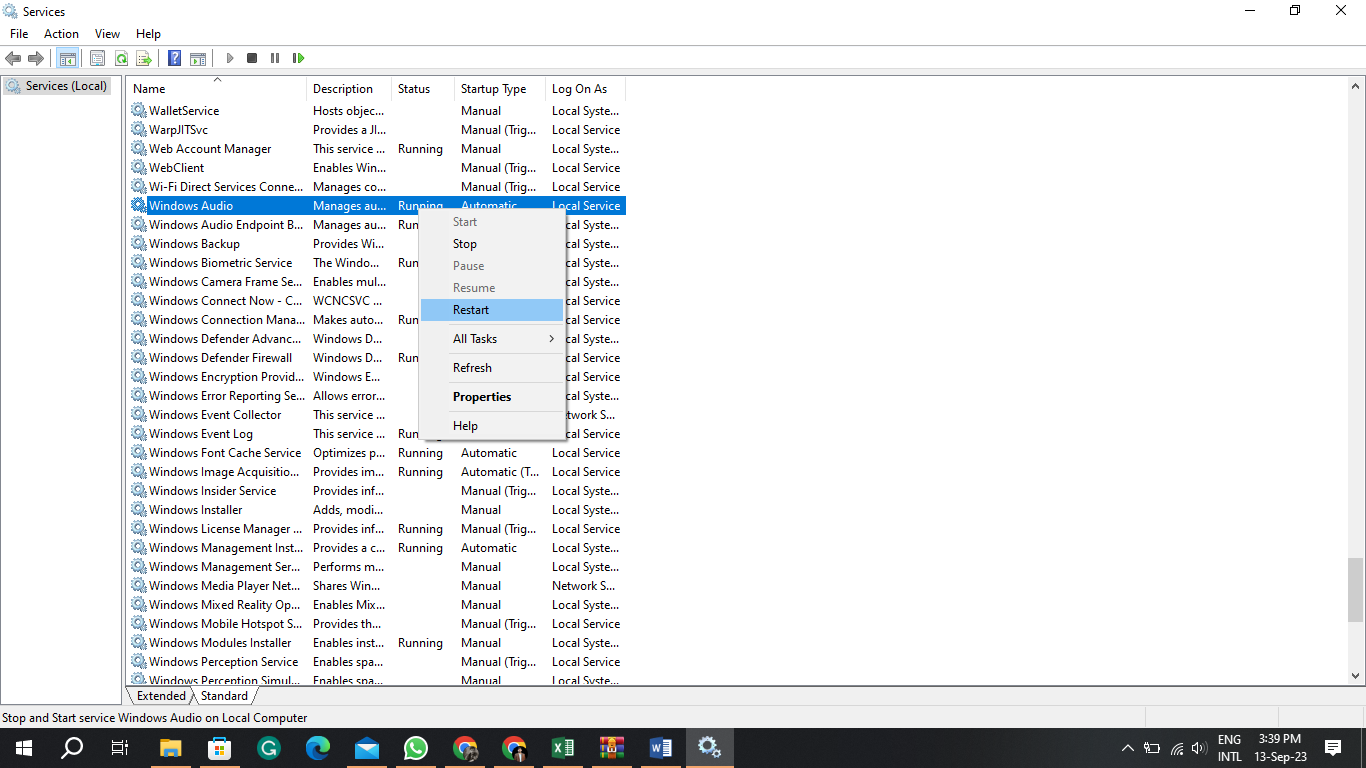The width and height of the screenshot is (1366, 768).
Task: Click the scrollbar down arrow
Action: click(x=1356, y=677)
